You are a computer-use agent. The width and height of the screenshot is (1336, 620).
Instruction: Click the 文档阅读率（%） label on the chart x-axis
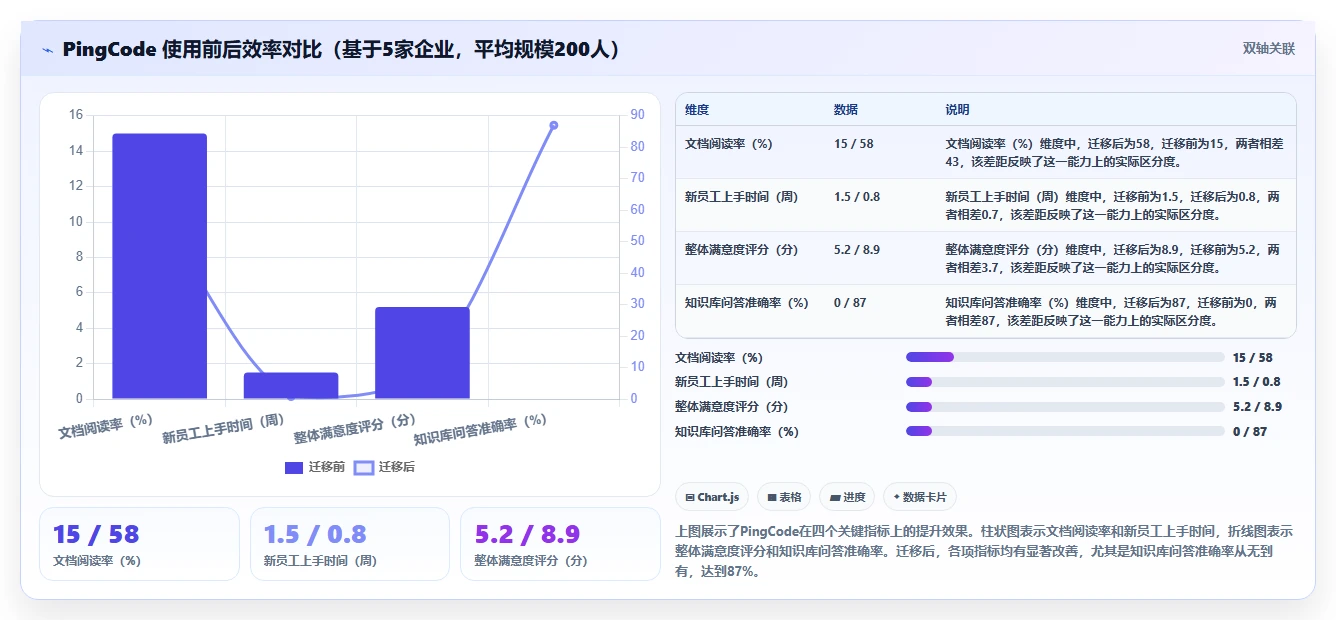[105, 427]
